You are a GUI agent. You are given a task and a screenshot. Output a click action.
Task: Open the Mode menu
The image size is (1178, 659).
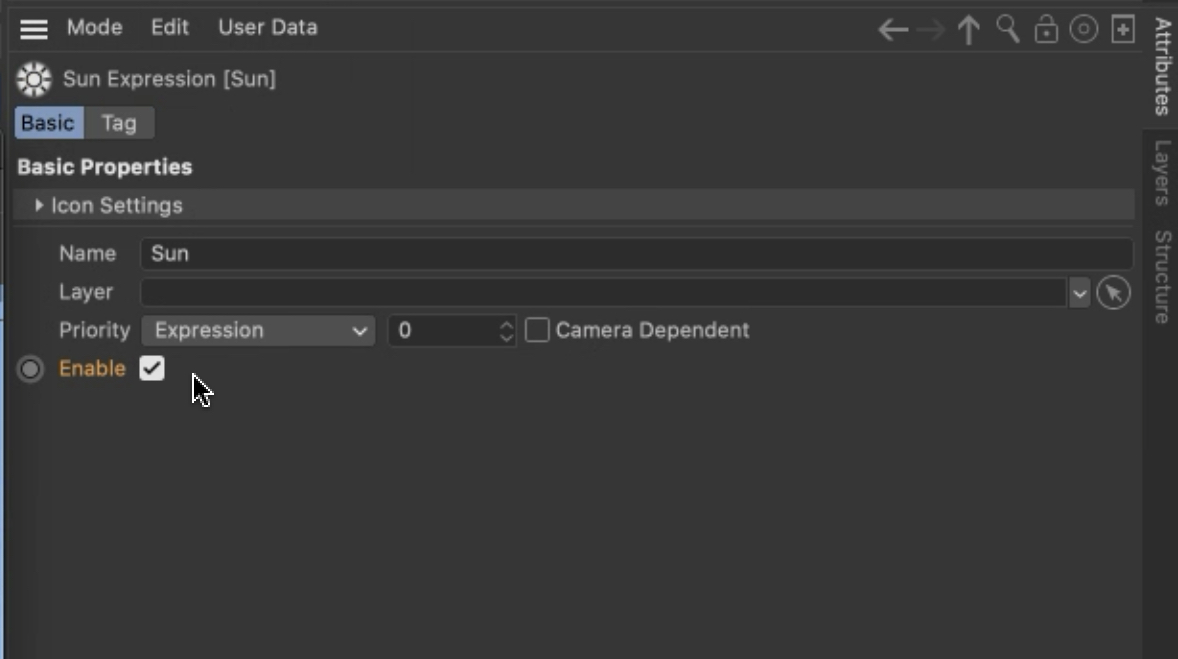click(x=94, y=28)
